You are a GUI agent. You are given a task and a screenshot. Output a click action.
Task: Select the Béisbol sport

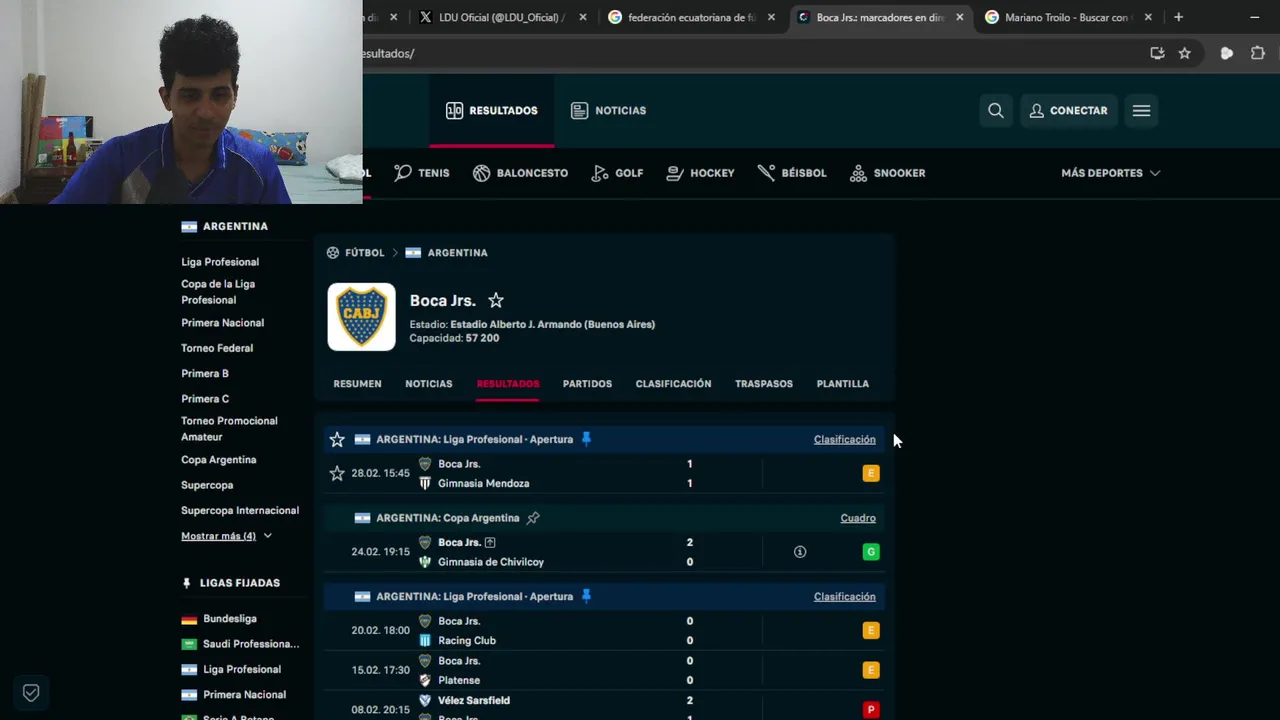(x=792, y=173)
